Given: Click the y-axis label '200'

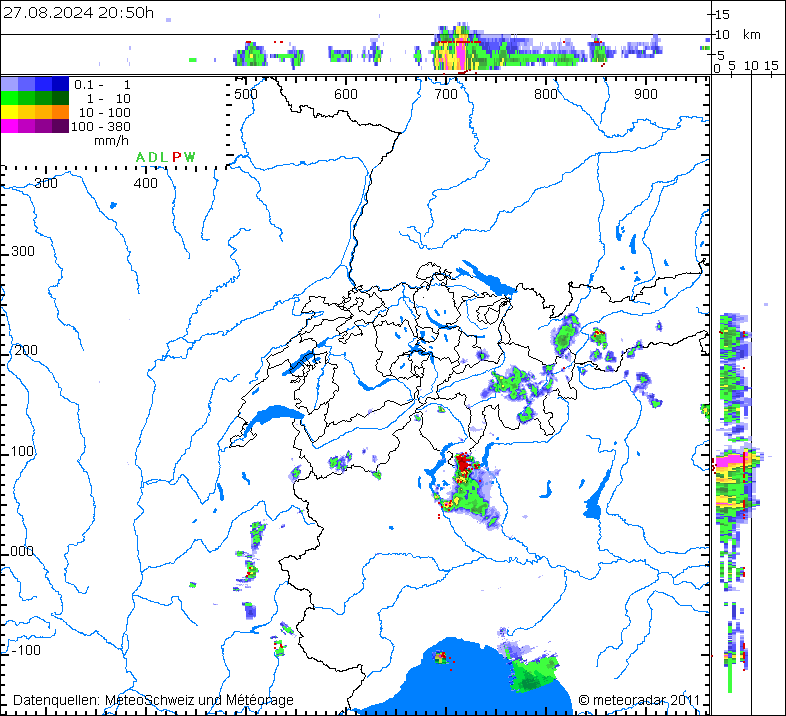Looking at the screenshot, I should (26, 350).
